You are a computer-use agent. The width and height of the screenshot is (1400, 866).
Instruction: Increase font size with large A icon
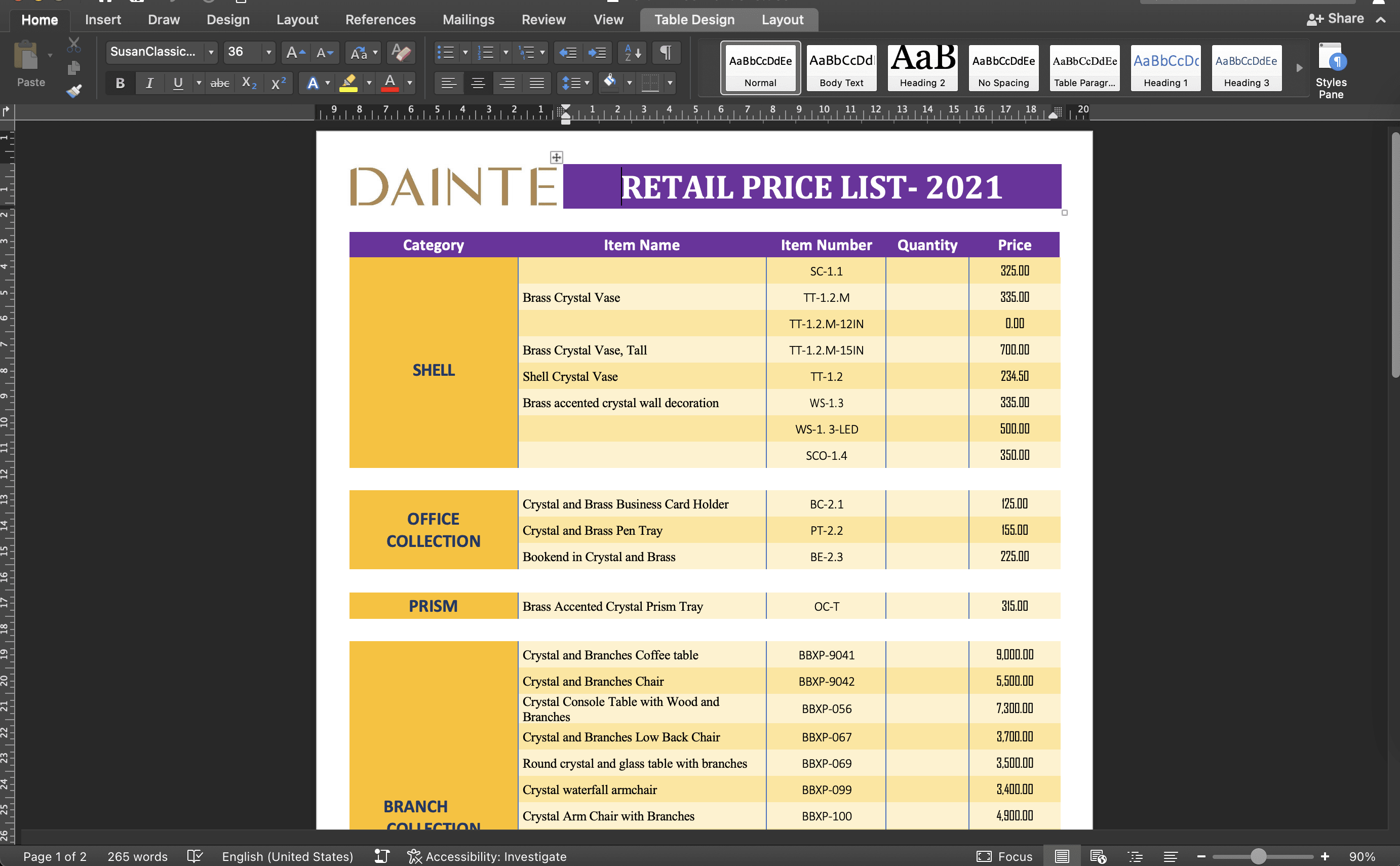pos(296,53)
